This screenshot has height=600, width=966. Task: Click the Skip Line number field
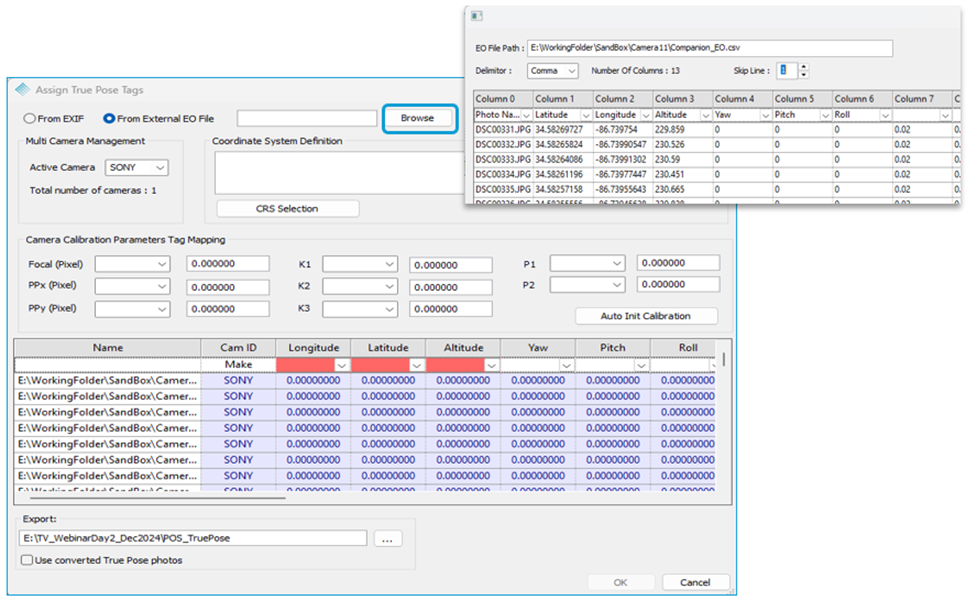(x=787, y=71)
